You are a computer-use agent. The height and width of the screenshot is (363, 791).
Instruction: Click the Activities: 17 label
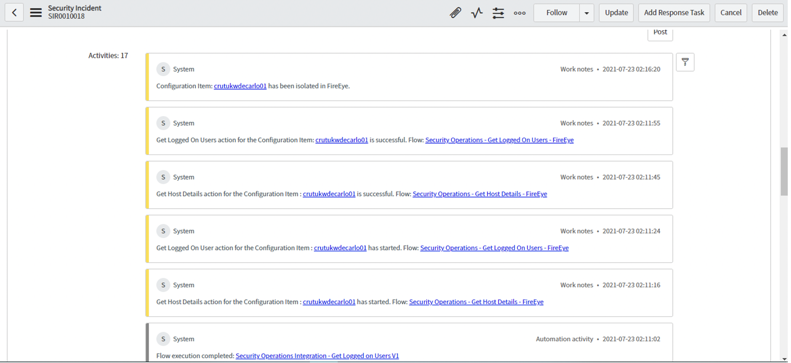click(x=108, y=56)
